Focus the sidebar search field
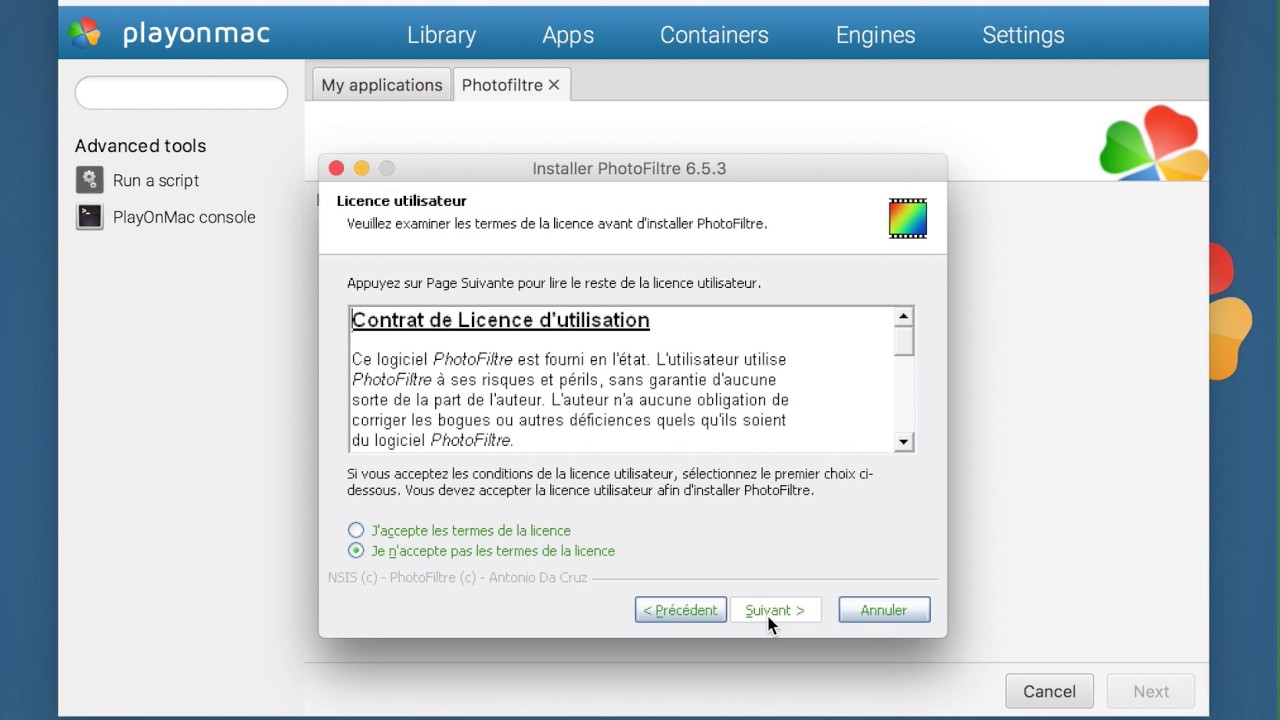 [x=181, y=93]
